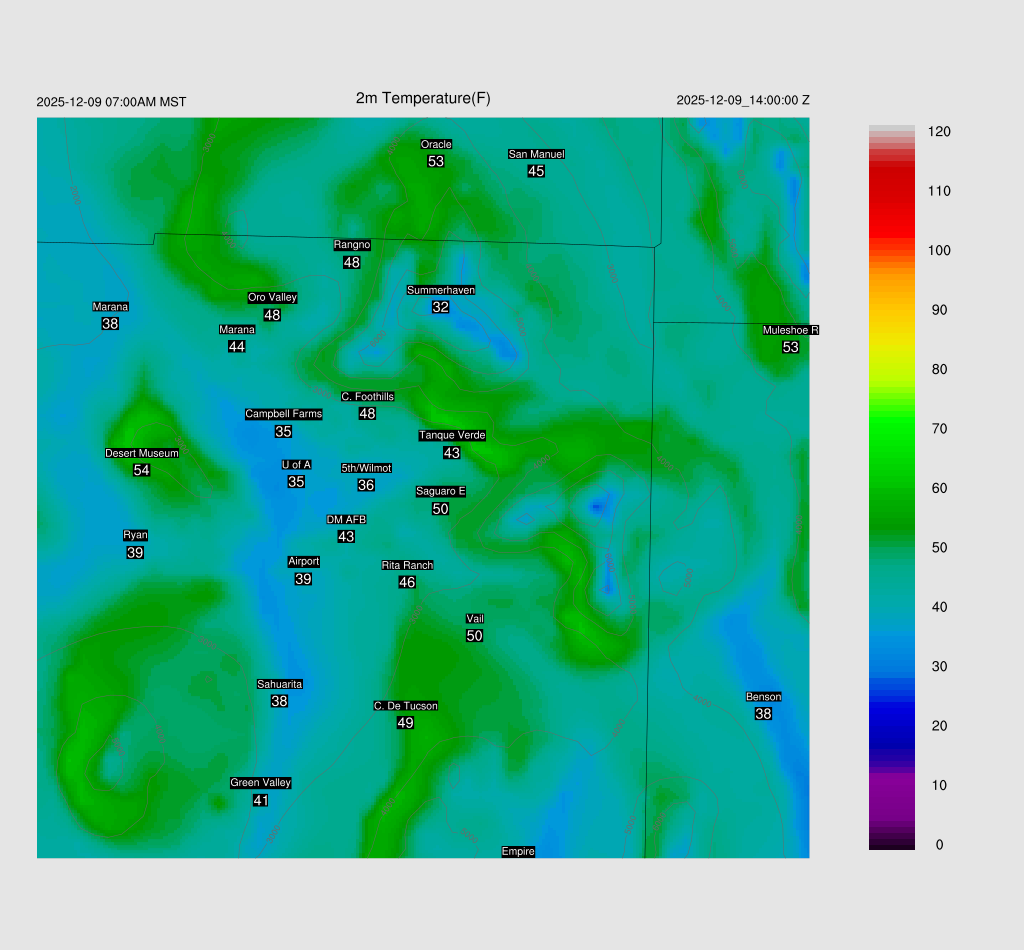The image size is (1024, 950).
Task: Click the U of A station label
Action: (296, 465)
